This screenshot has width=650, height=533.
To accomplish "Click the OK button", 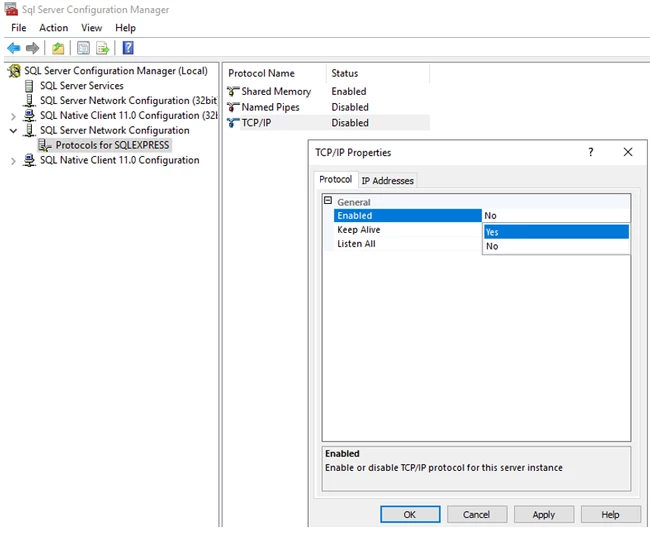I will (410, 514).
